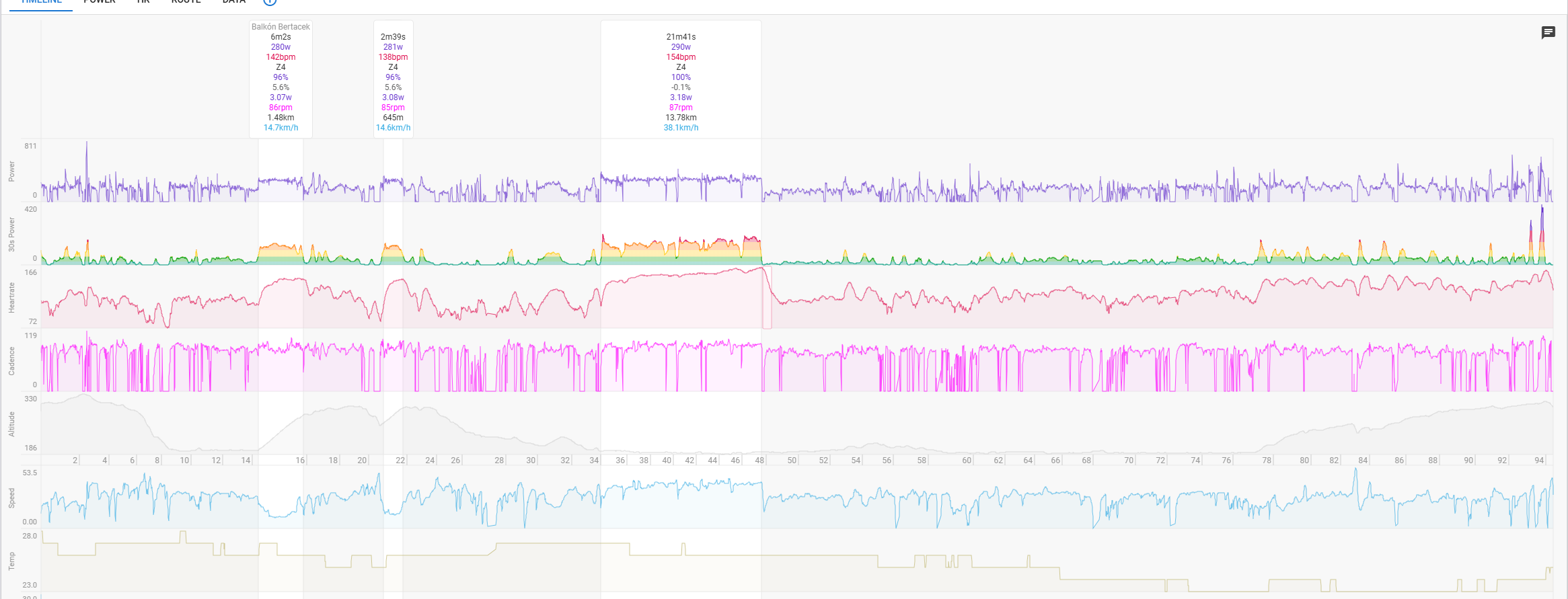Switch to the POWER tab
This screenshot has width=1568, height=599.
tap(100, 2)
